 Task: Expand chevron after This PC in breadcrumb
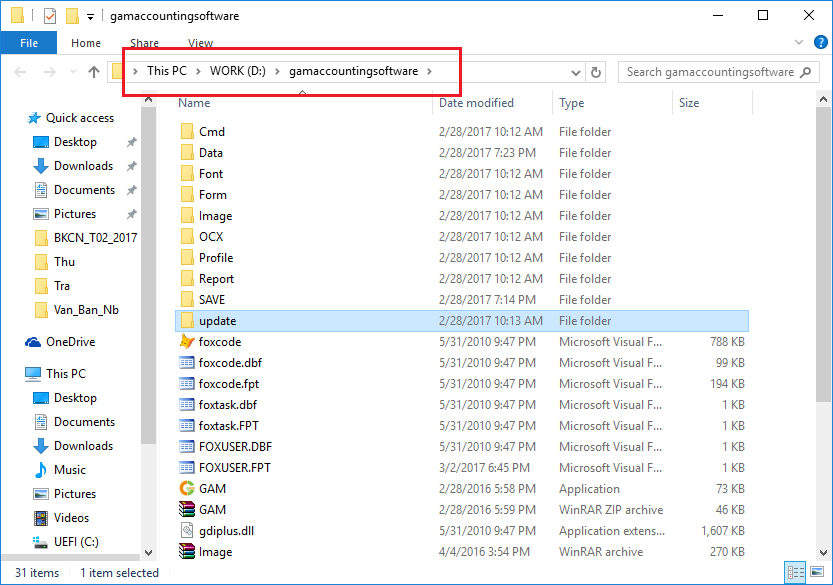point(198,71)
